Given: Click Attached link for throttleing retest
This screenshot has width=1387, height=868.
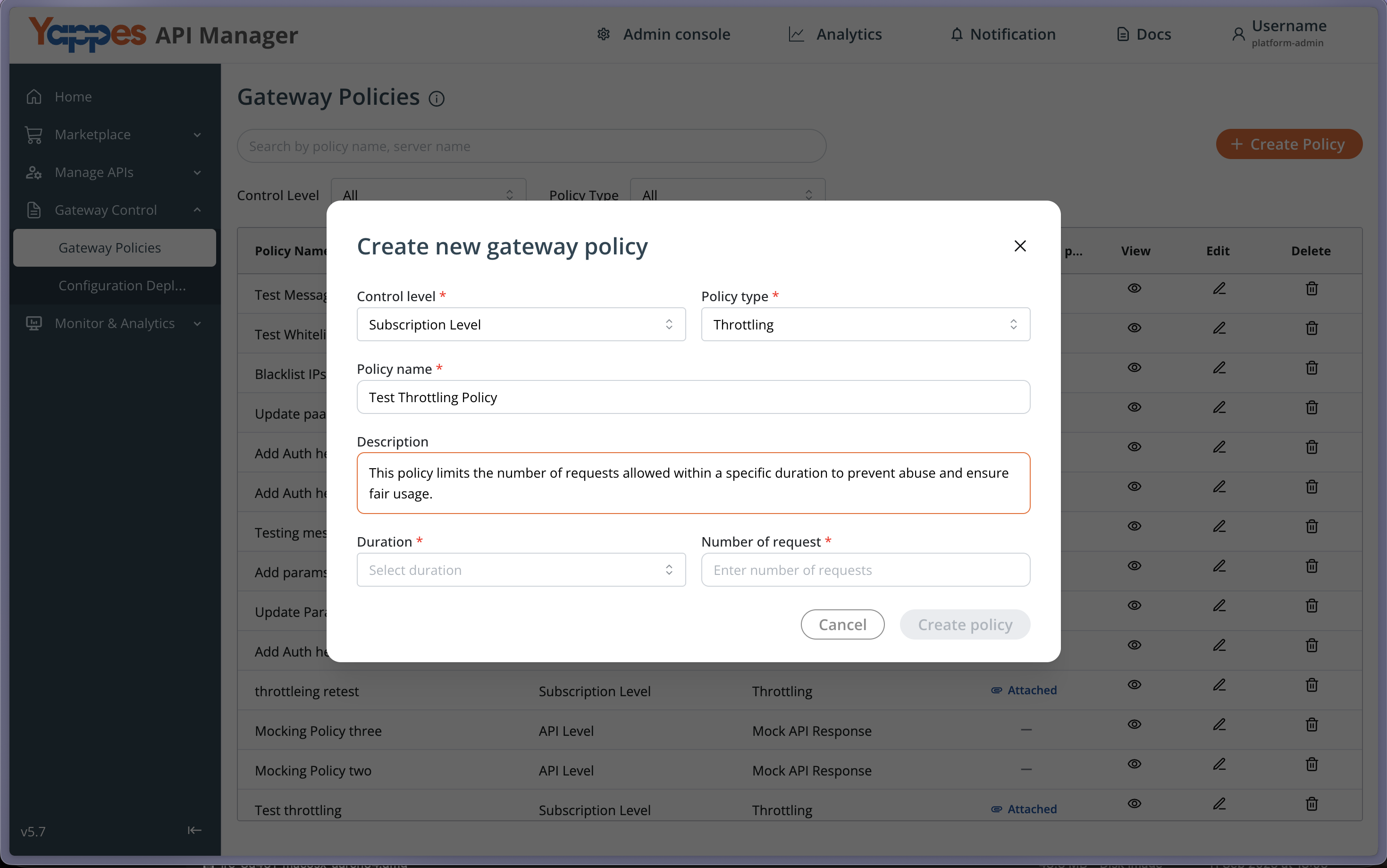Looking at the screenshot, I should tap(1024, 690).
